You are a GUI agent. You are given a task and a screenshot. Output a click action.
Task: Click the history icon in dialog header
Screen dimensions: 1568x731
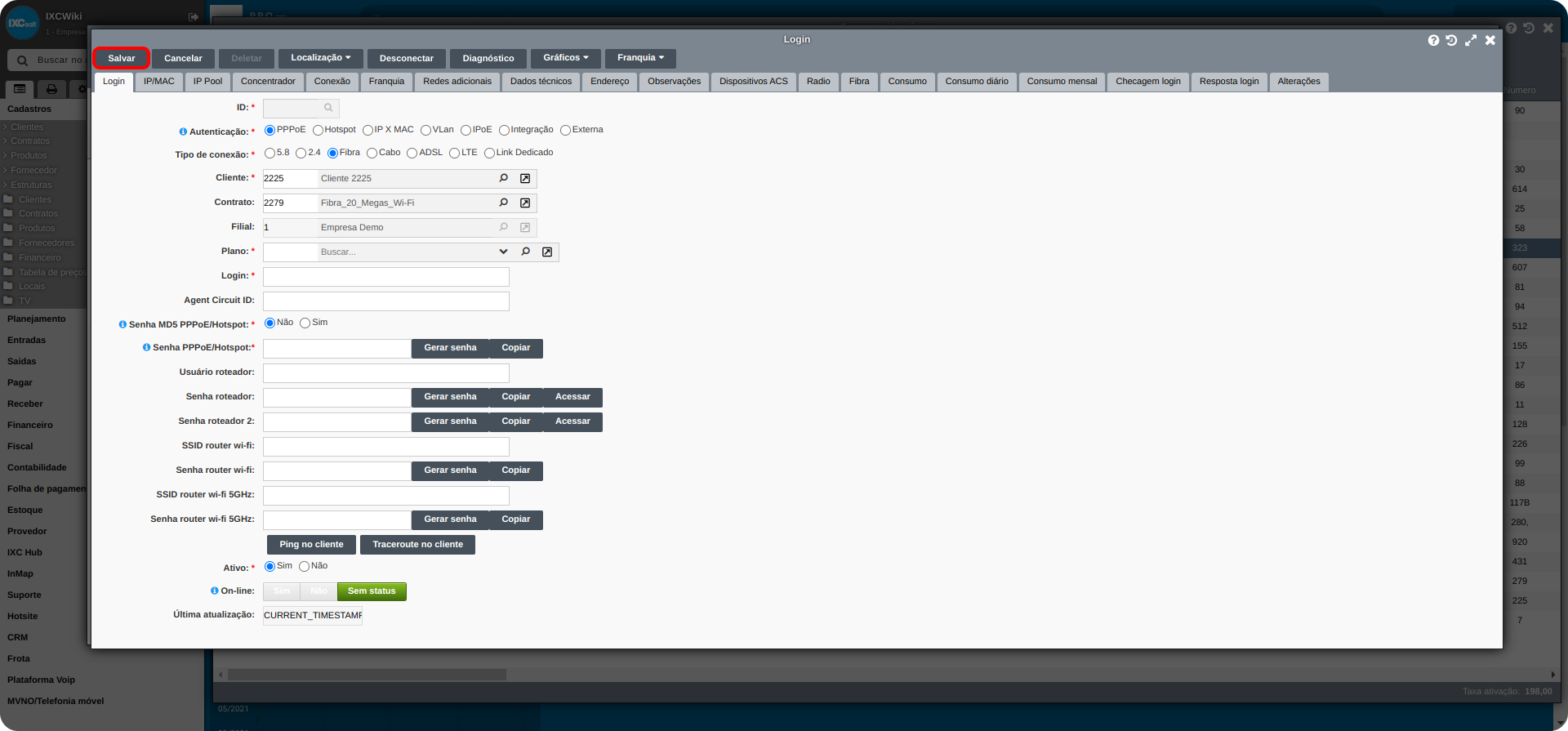pyautogui.click(x=1451, y=40)
